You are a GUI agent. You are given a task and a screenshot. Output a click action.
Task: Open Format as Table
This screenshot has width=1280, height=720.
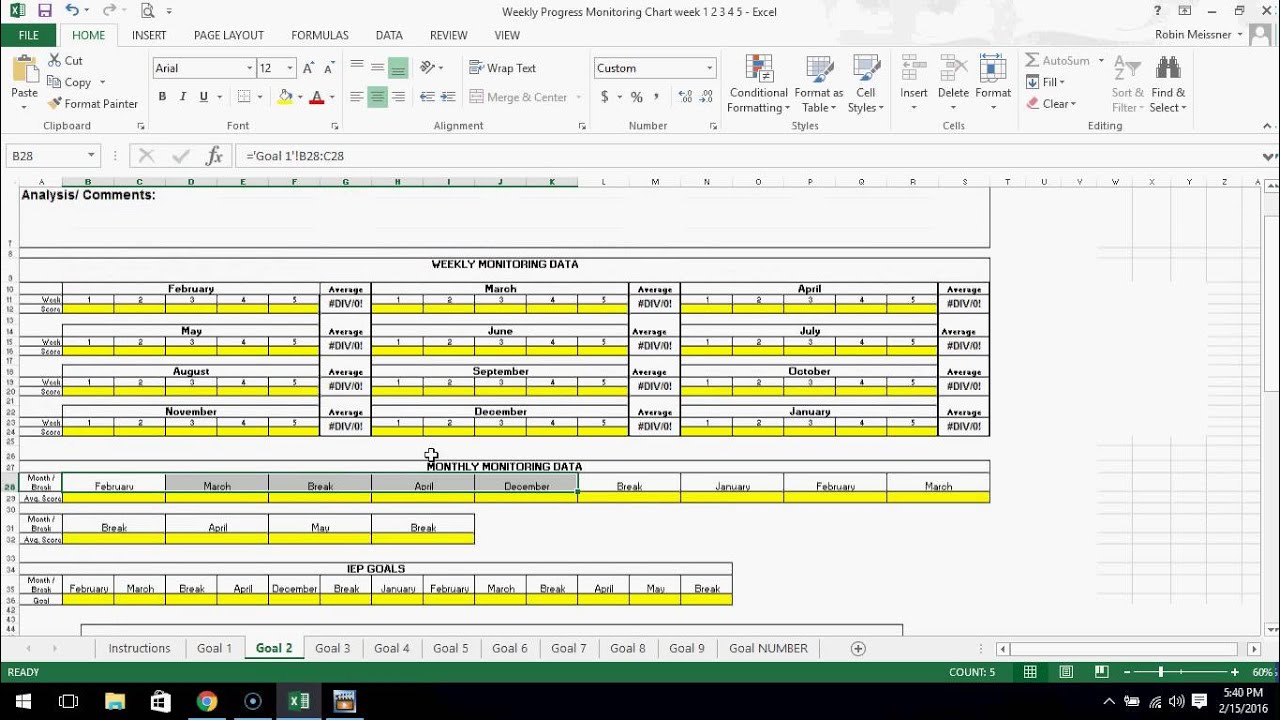[x=819, y=84]
